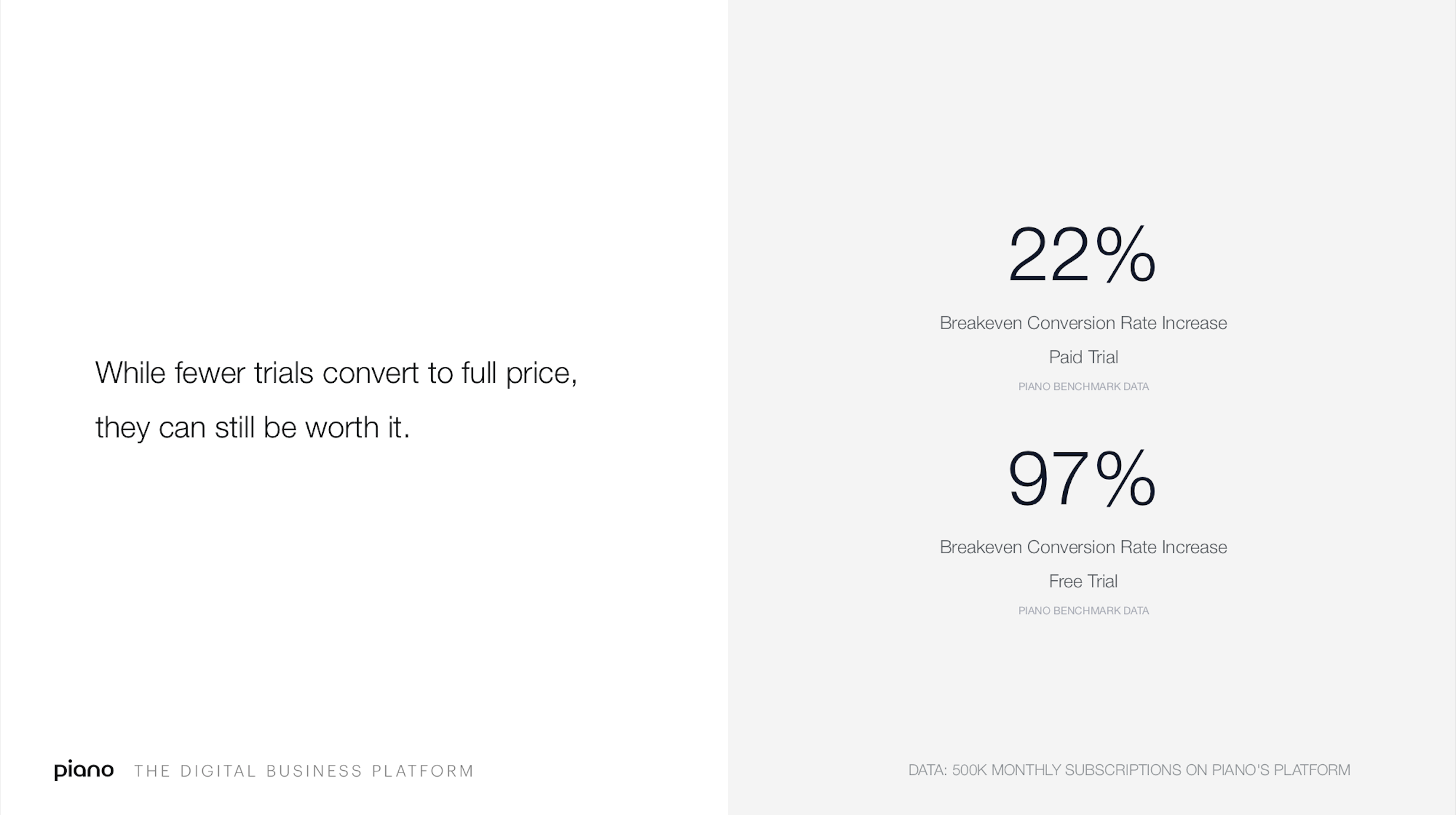The height and width of the screenshot is (815, 1456).
Task: Select the Breakeven Conversion label above Paid Trial
Action: pyautogui.click(x=1083, y=323)
